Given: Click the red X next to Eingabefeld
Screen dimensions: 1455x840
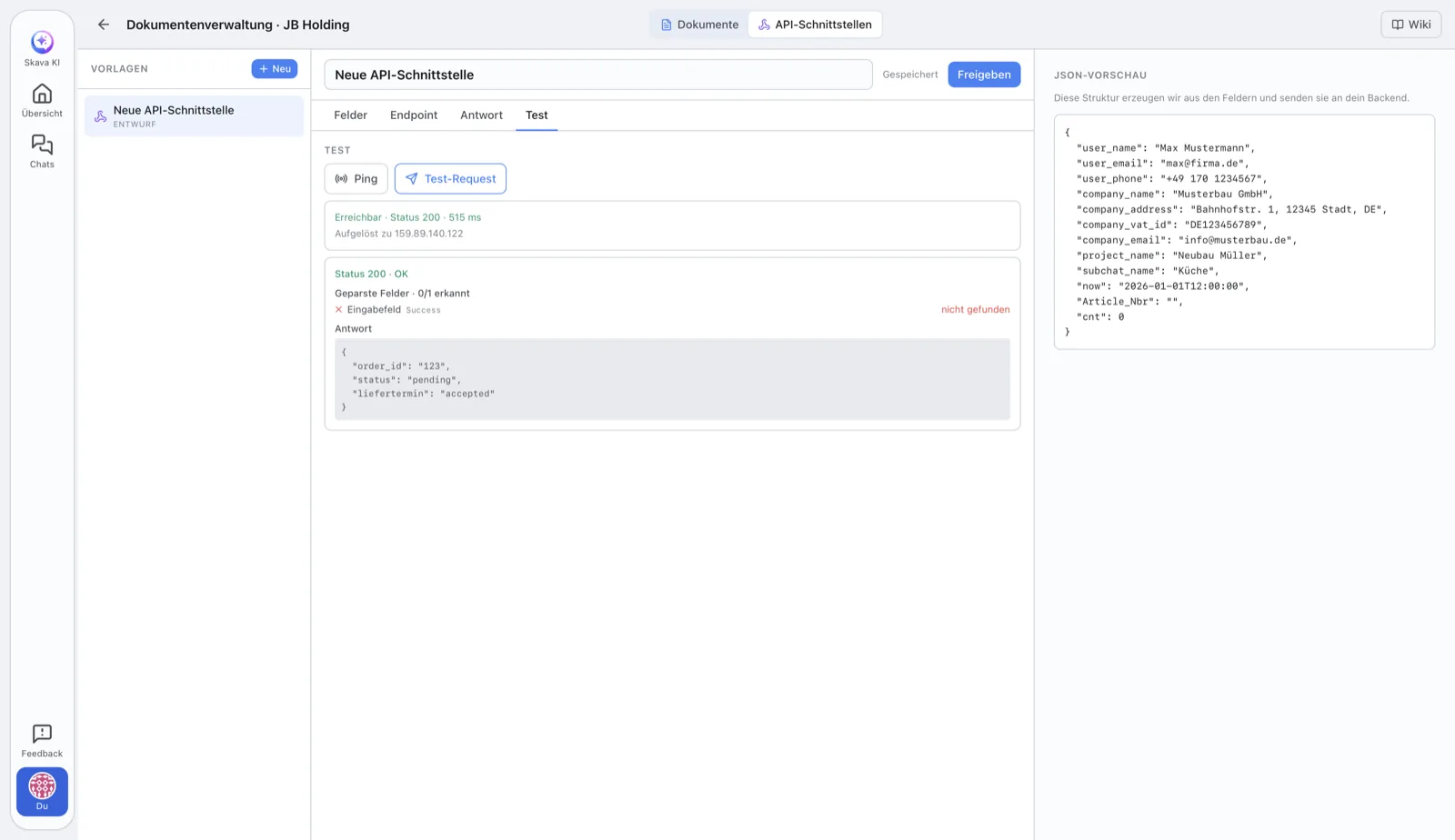Looking at the screenshot, I should (338, 310).
